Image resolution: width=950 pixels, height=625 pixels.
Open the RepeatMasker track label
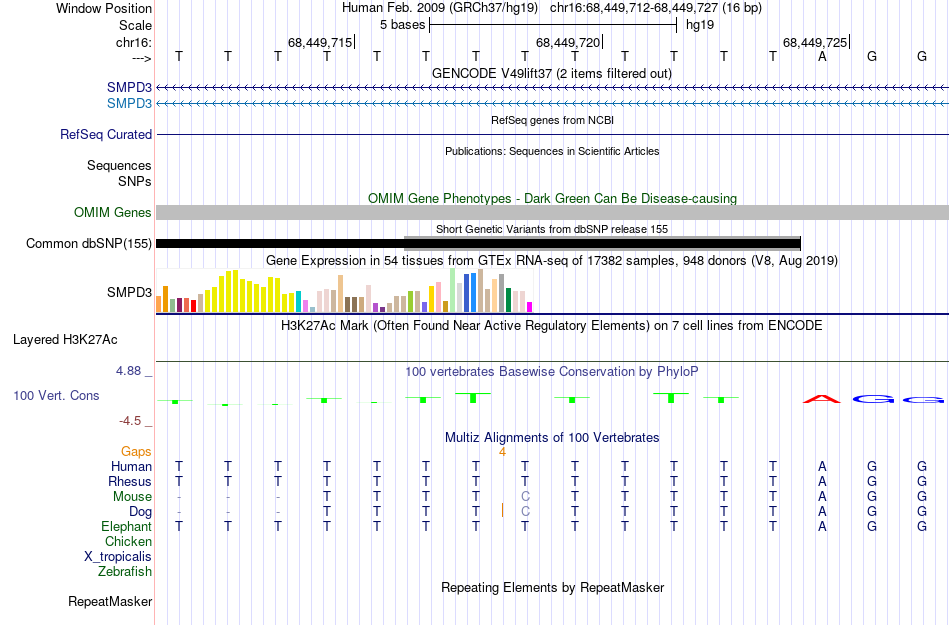click(x=110, y=601)
